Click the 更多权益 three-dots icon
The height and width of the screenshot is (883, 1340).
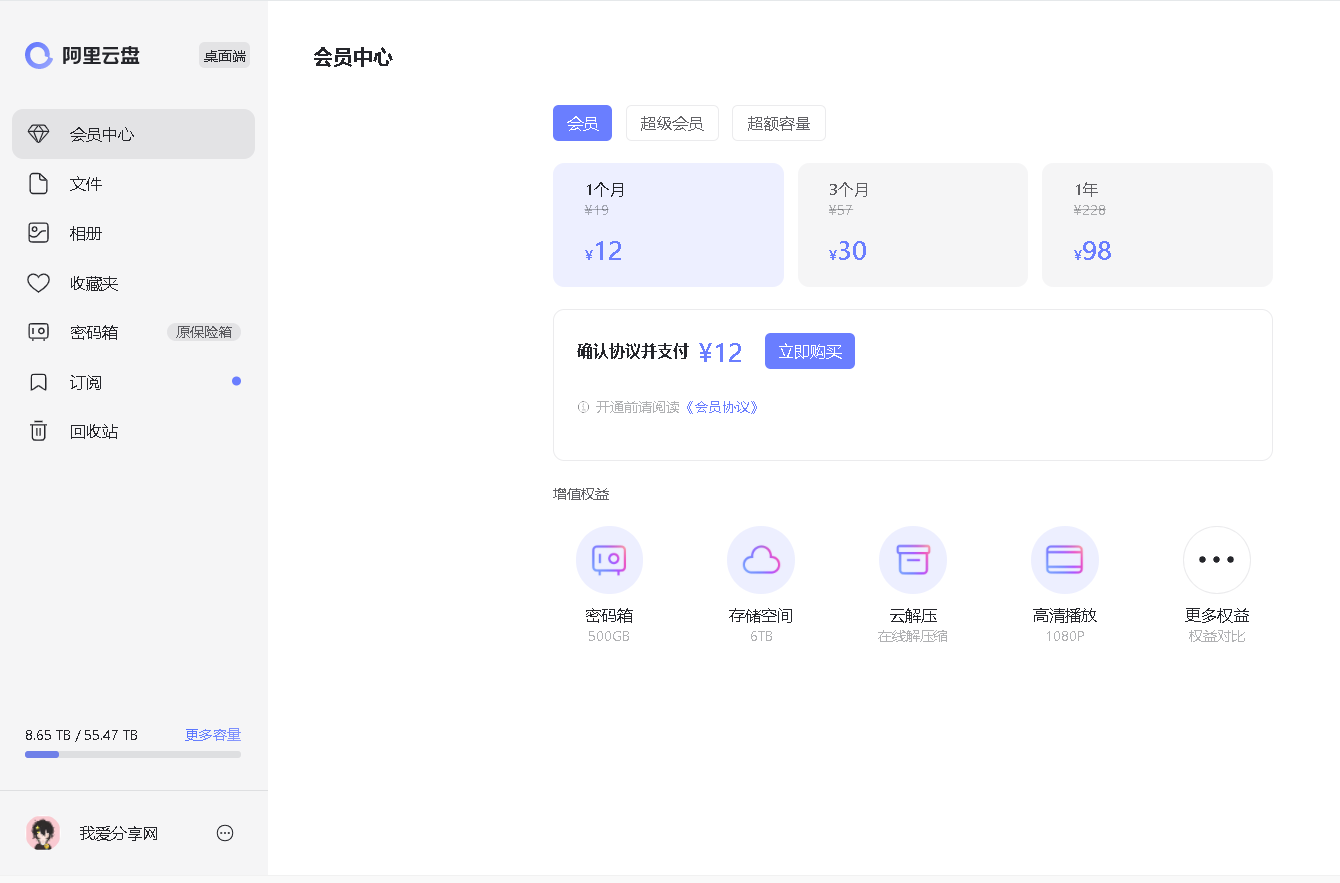point(1217,560)
